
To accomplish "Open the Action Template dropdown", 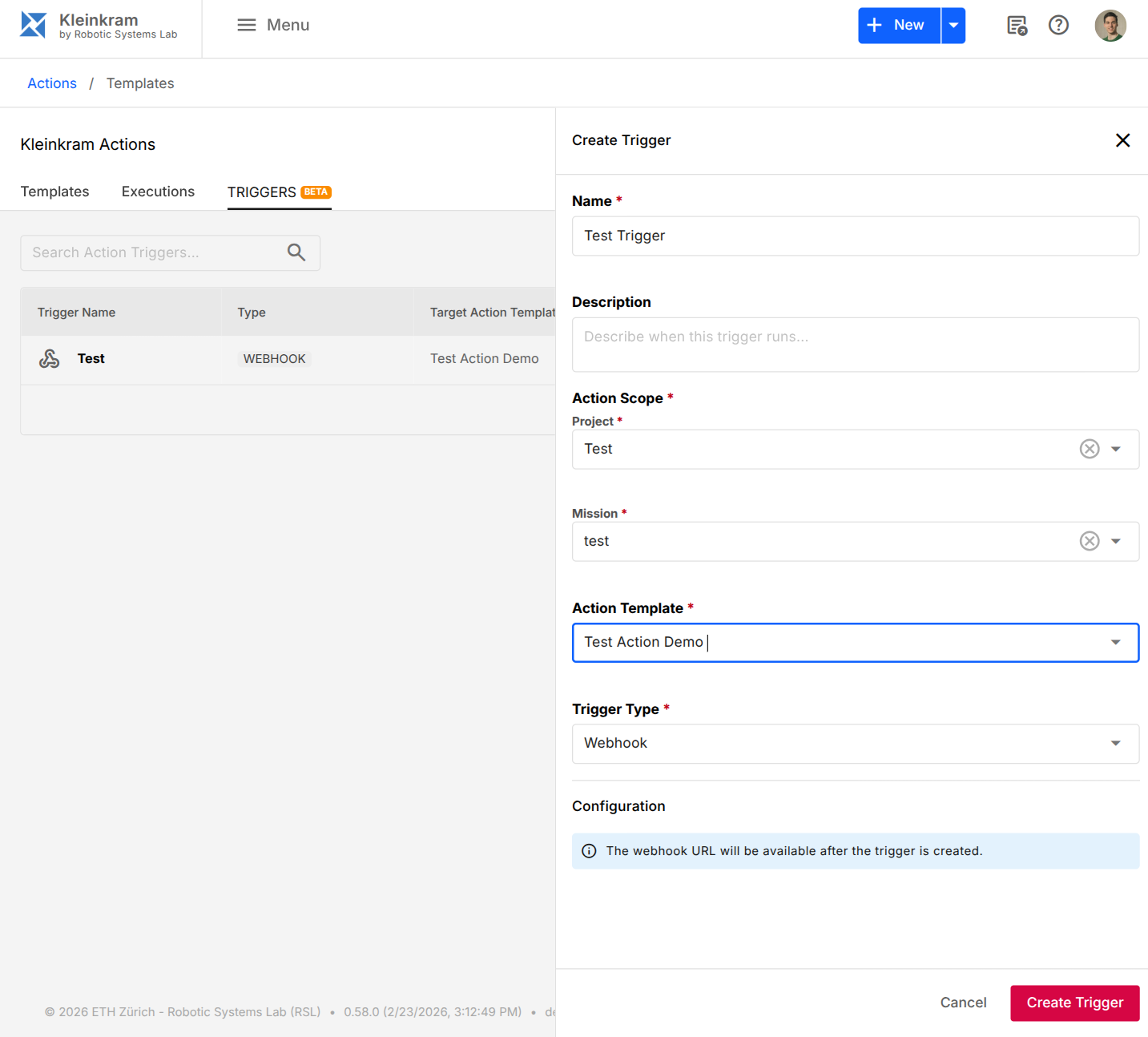I will point(1115,643).
